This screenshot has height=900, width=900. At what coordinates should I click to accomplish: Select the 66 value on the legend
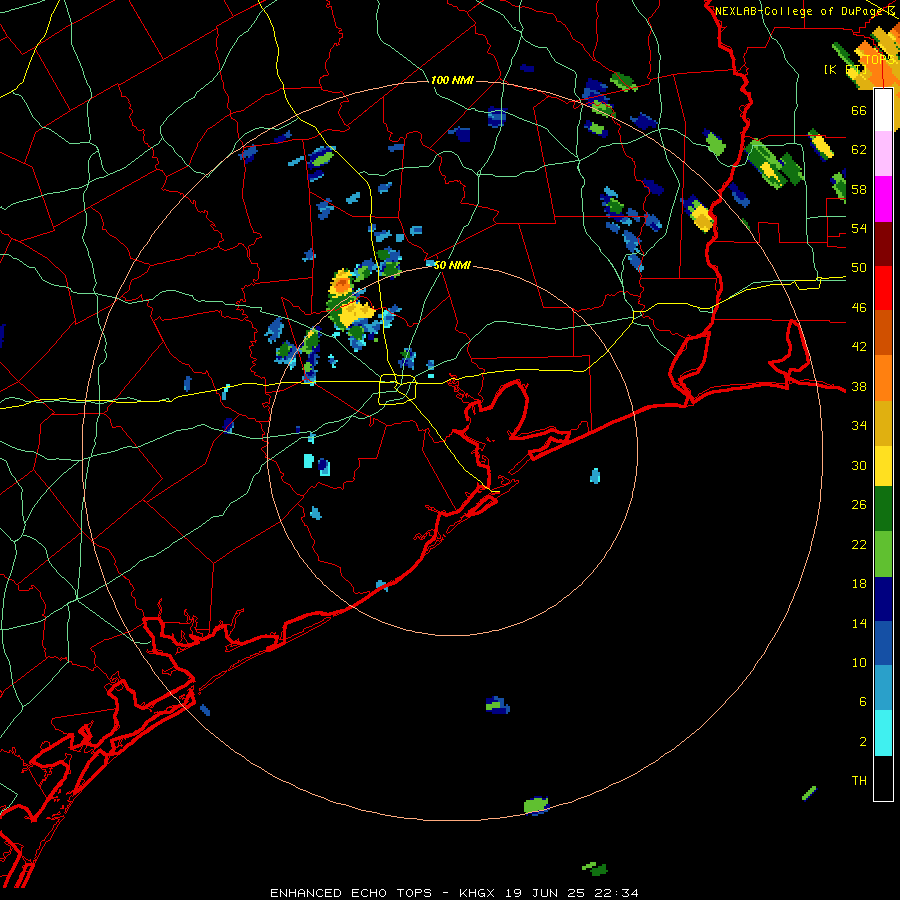[859, 110]
